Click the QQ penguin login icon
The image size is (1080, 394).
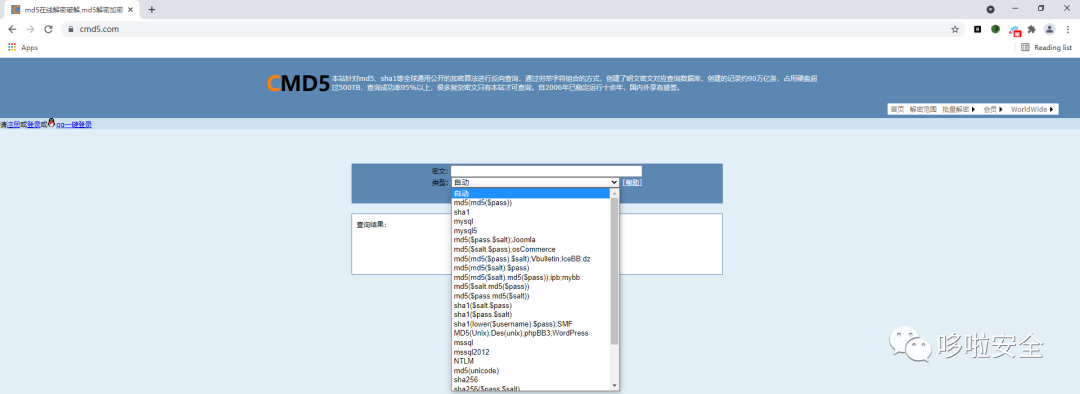click(52, 123)
